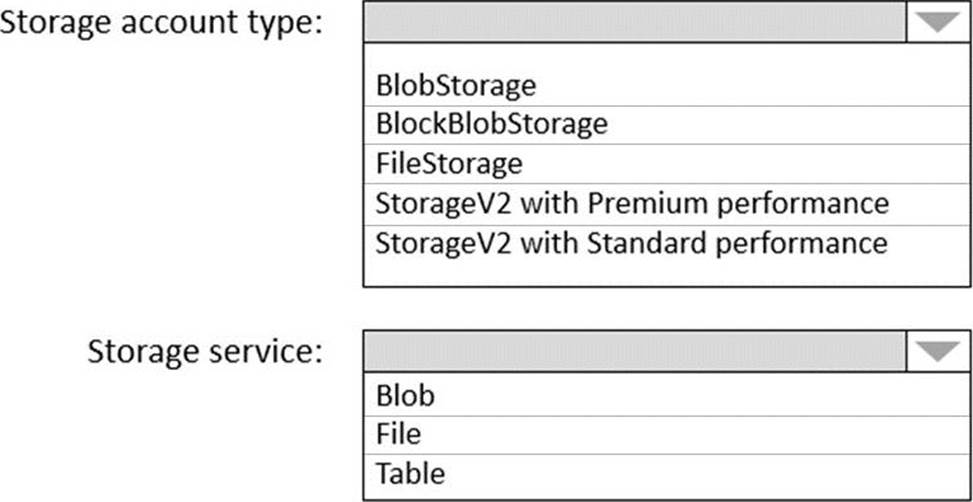Screen dimensions: 973x502
Task: Choose File as the storage service
Action: coord(399,434)
